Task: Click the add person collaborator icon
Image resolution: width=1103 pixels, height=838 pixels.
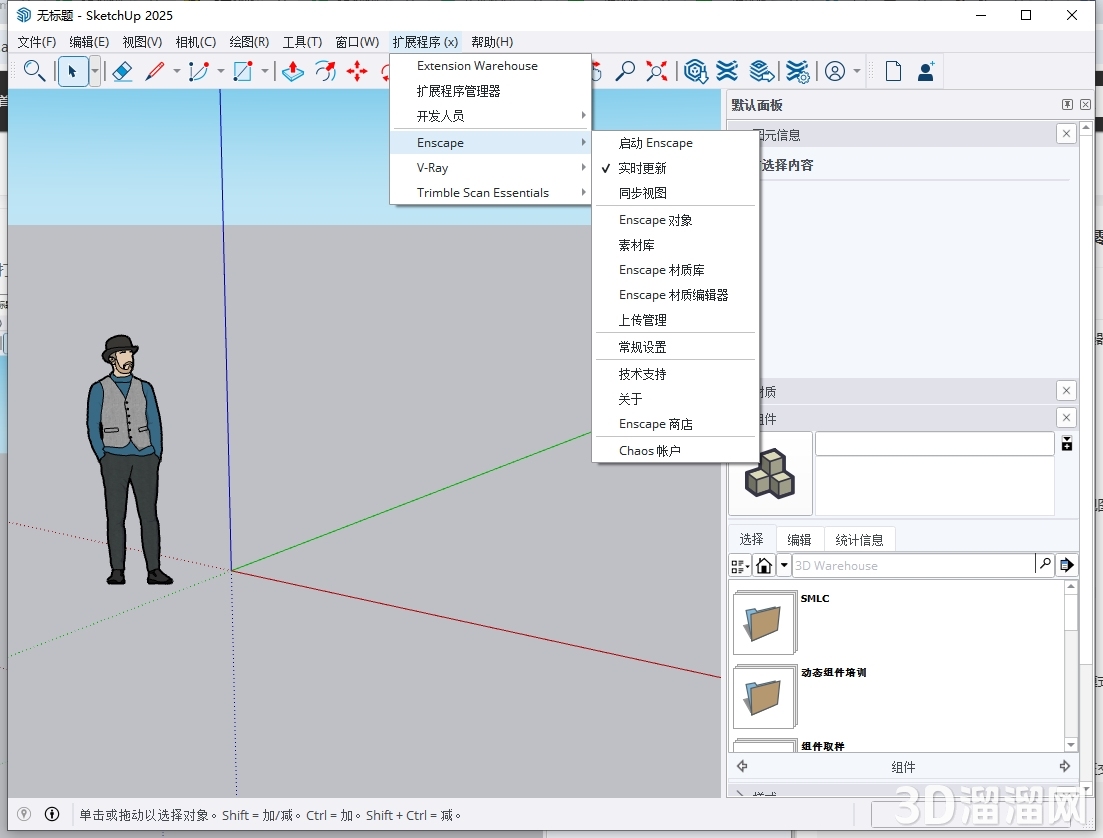Action: coord(926,71)
